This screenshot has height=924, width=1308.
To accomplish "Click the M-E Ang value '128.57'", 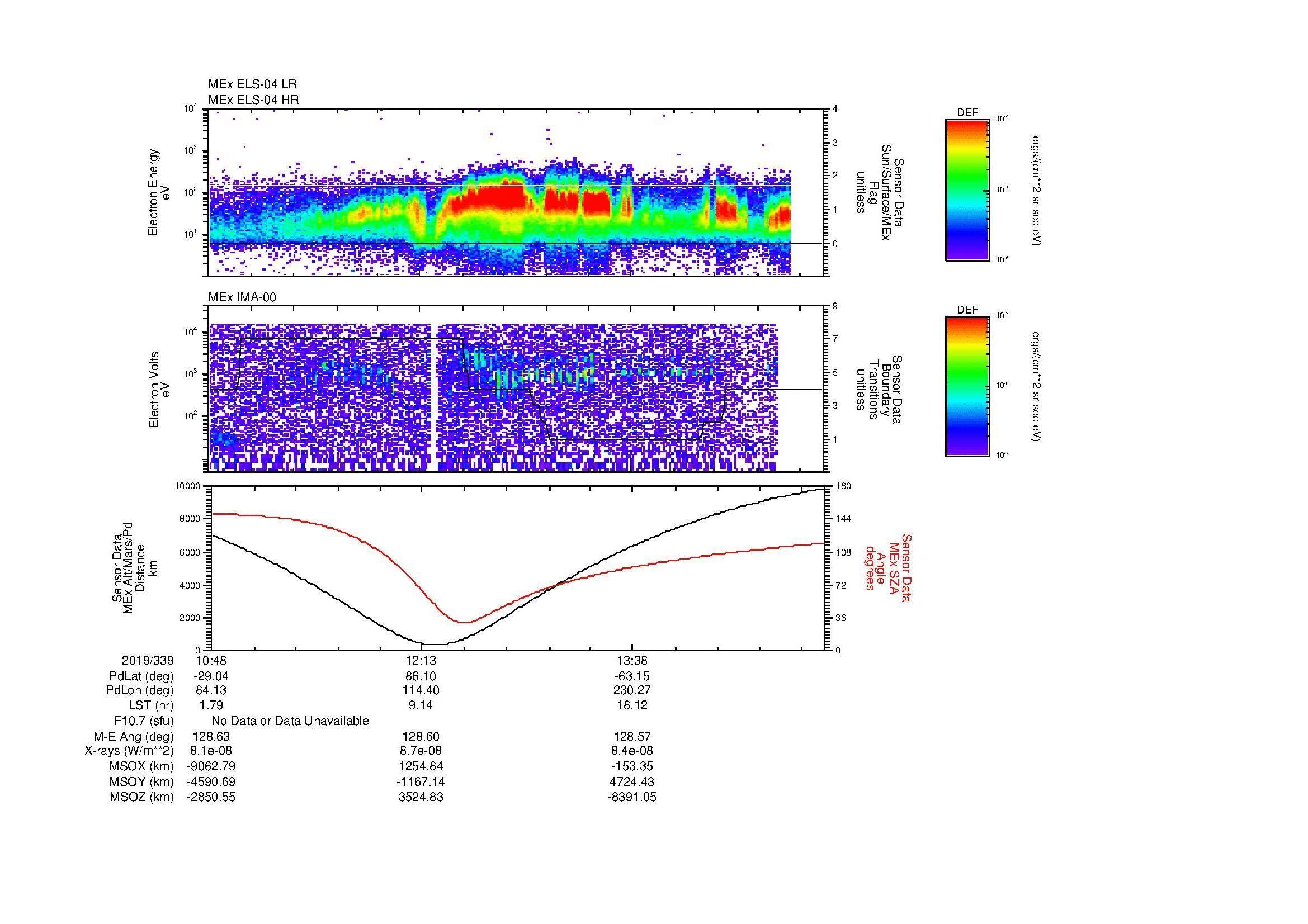I will click(x=632, y=737).
